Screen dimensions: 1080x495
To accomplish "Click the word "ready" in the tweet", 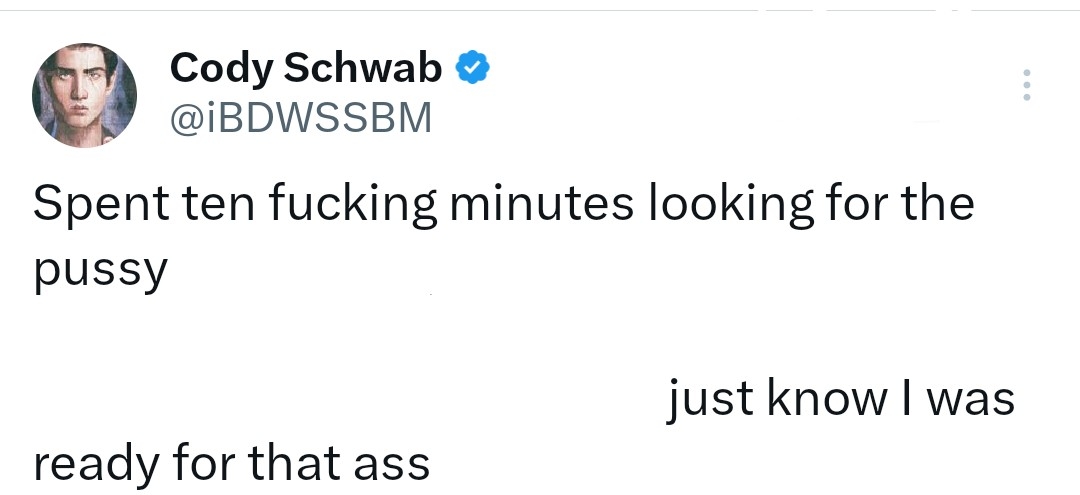I will pyautogui.click(x=95, y=464).
